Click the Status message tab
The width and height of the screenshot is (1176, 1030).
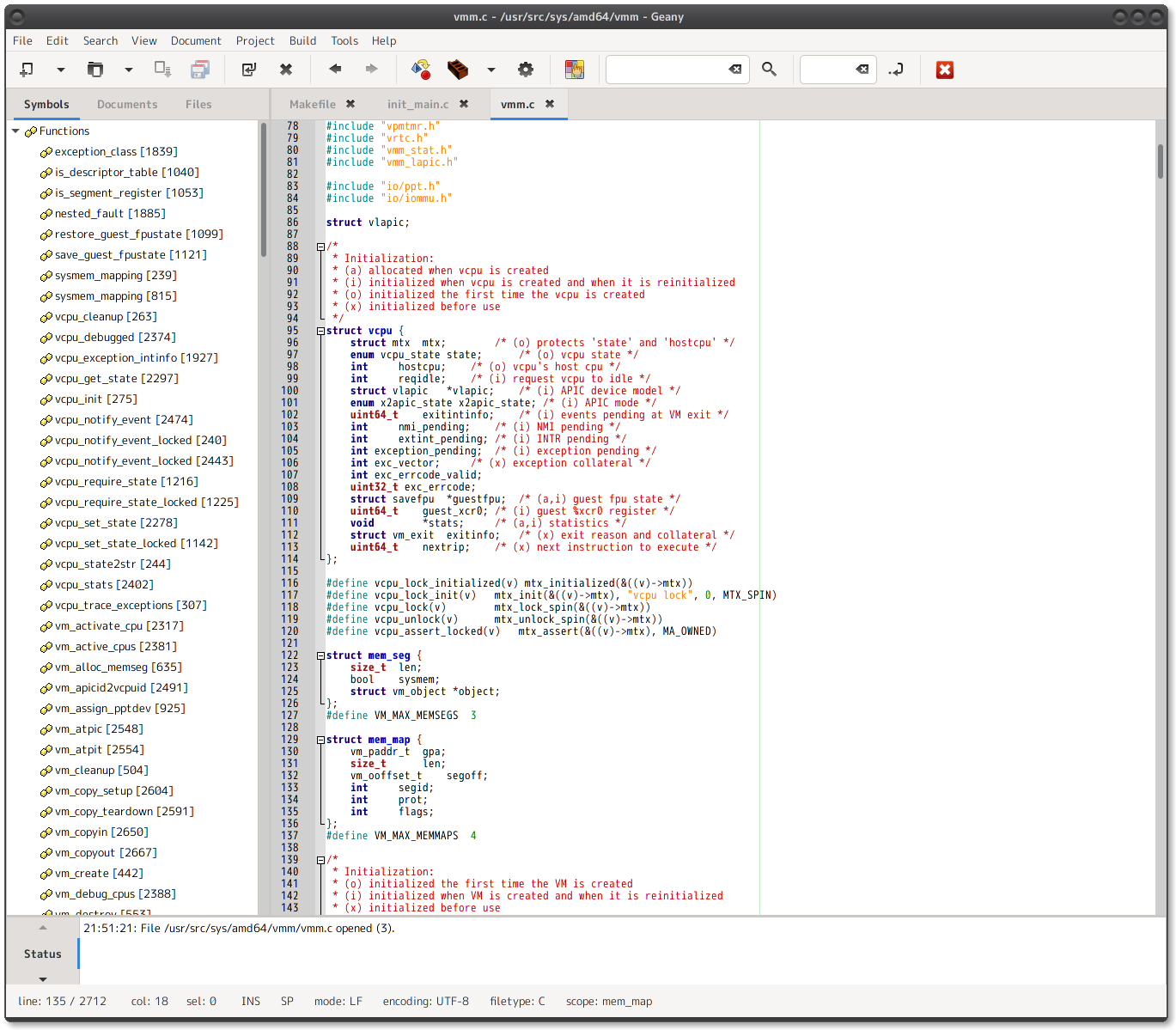(42, 954)
